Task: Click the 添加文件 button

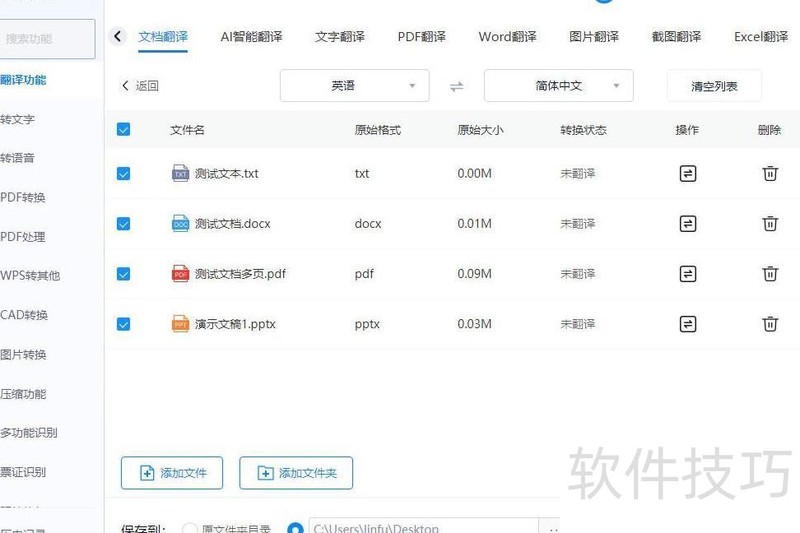Action: 172,473
